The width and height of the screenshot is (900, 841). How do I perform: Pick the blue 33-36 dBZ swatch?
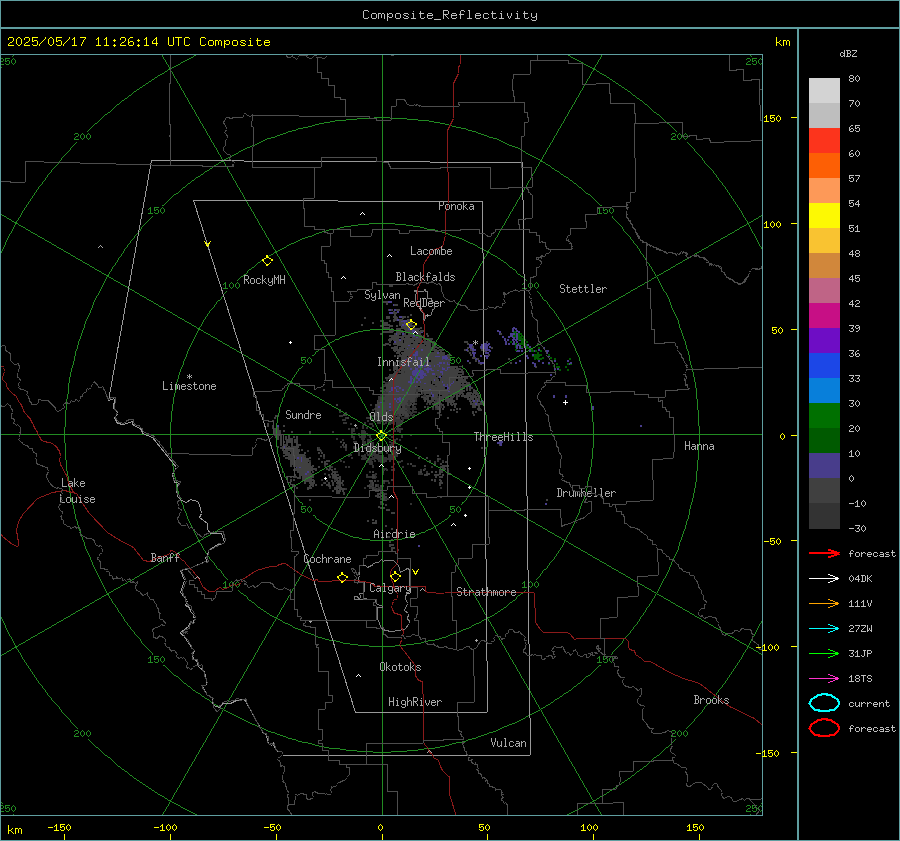[x=824, y=365]
